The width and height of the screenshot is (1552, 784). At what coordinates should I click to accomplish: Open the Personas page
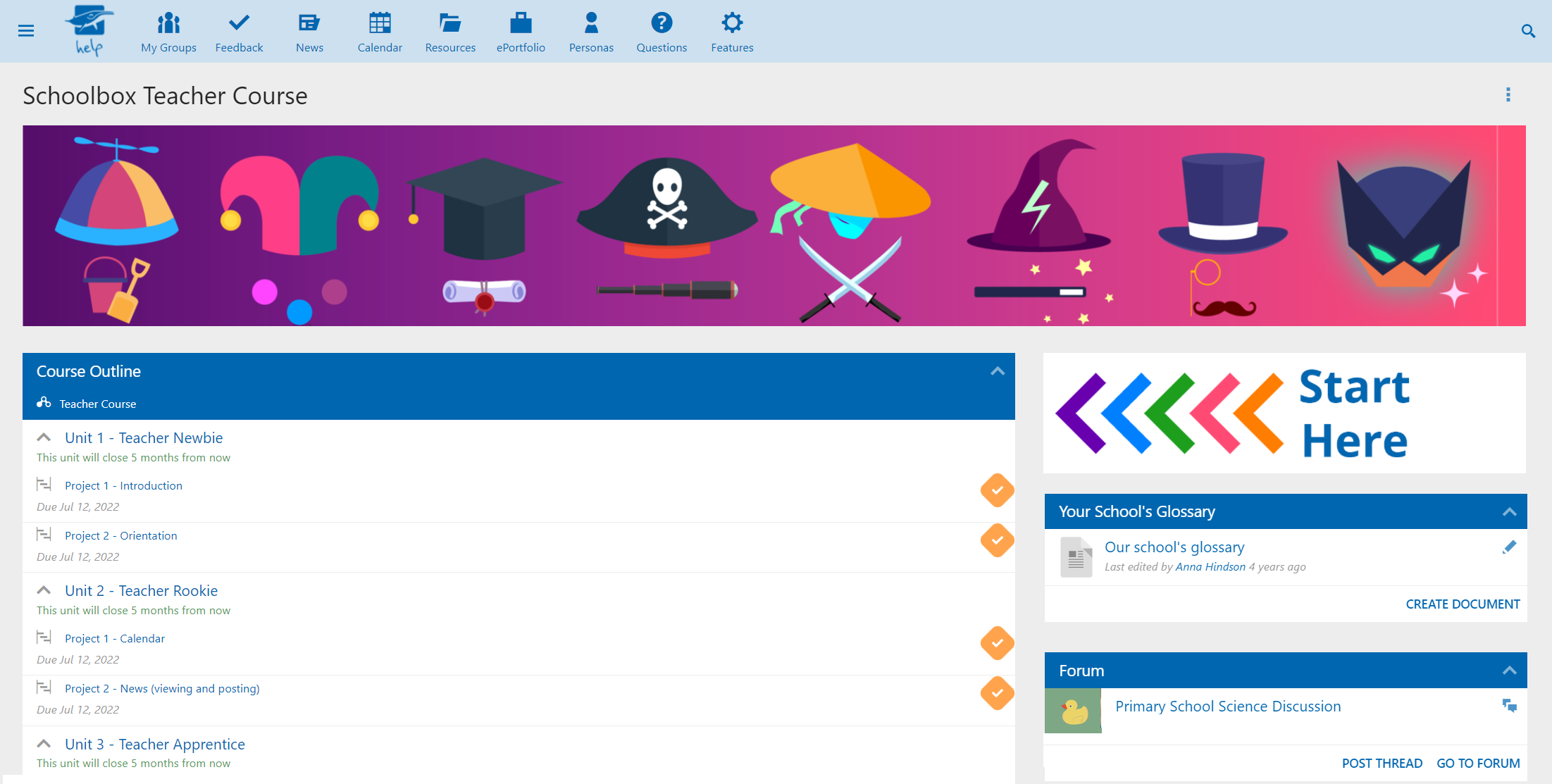click(x=591, y=30)
